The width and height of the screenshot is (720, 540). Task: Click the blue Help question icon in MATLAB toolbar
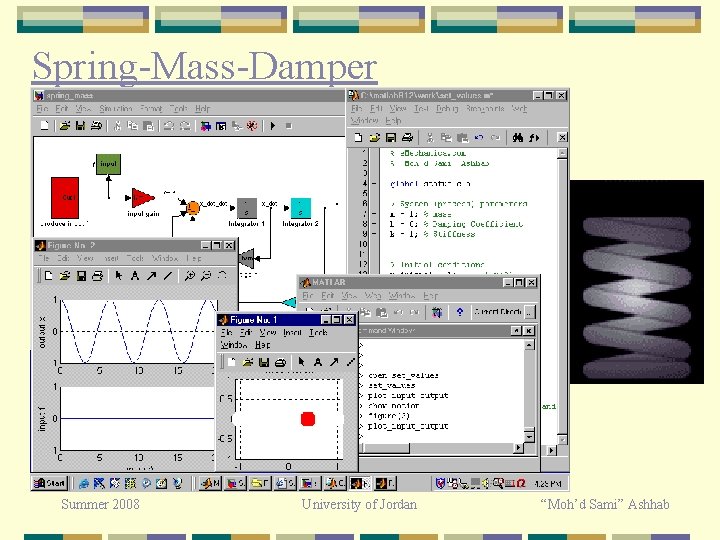(460, 312)
